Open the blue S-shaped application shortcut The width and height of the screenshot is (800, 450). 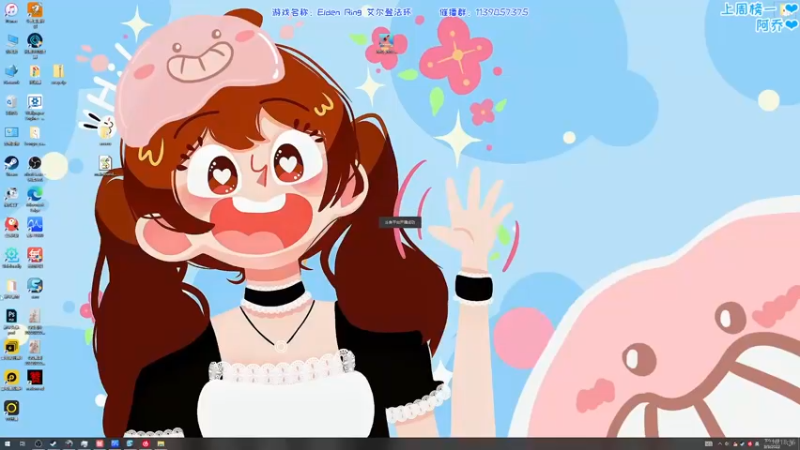35,286
